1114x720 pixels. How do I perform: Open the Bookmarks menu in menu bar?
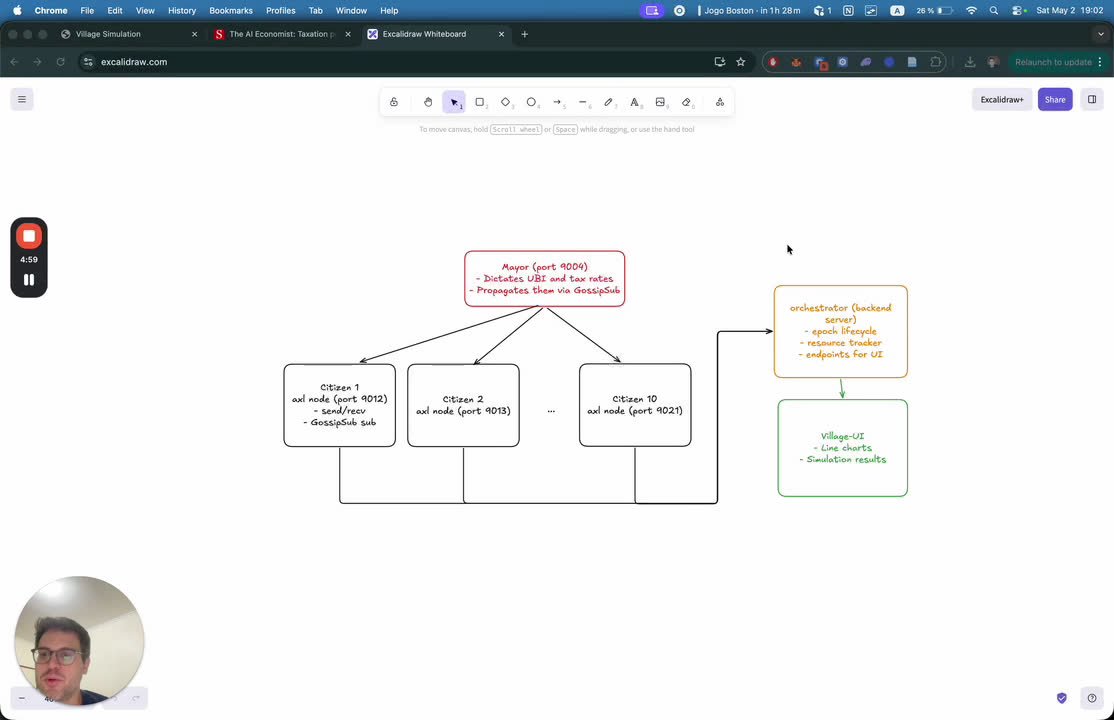[231, 11]
